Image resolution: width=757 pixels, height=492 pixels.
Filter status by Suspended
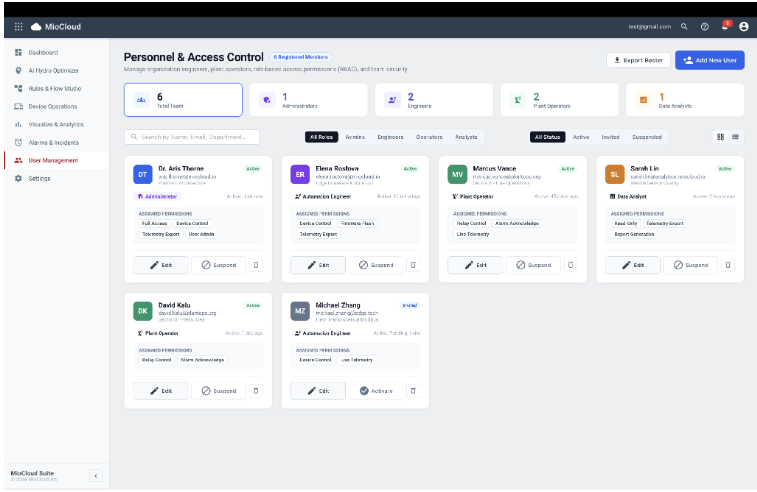pyautogui.click(x=647, y=137)
